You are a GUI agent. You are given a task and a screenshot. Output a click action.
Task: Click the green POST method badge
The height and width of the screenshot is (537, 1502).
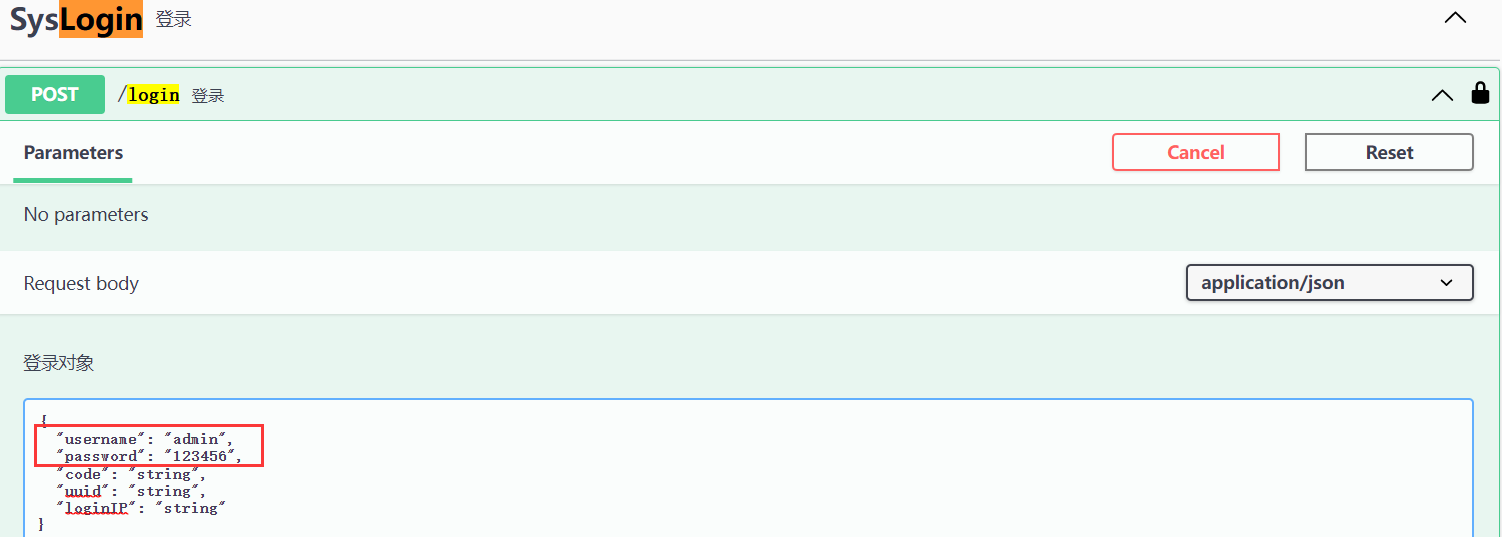click(55, 94)
